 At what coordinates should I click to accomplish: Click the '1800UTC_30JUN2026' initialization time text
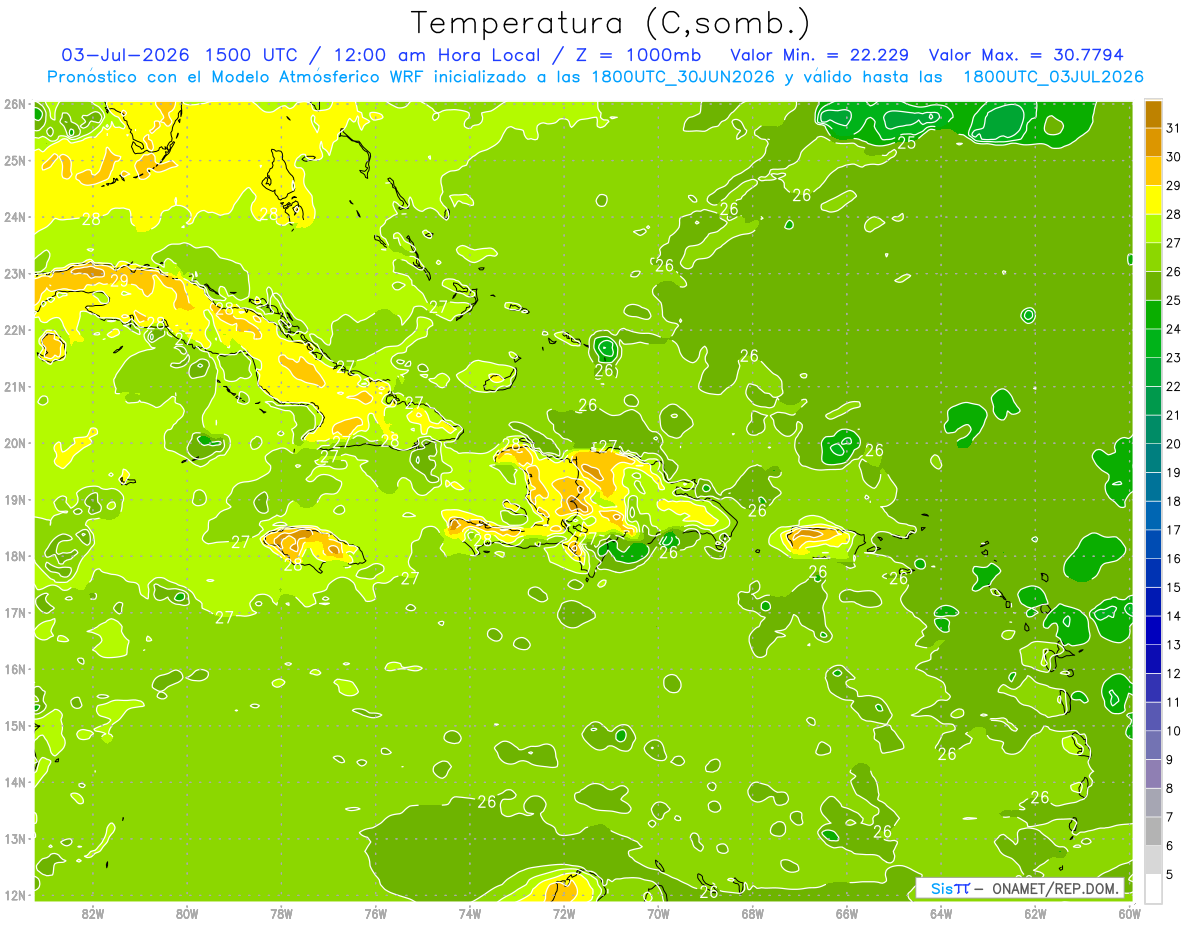click(x=683, y=77)
